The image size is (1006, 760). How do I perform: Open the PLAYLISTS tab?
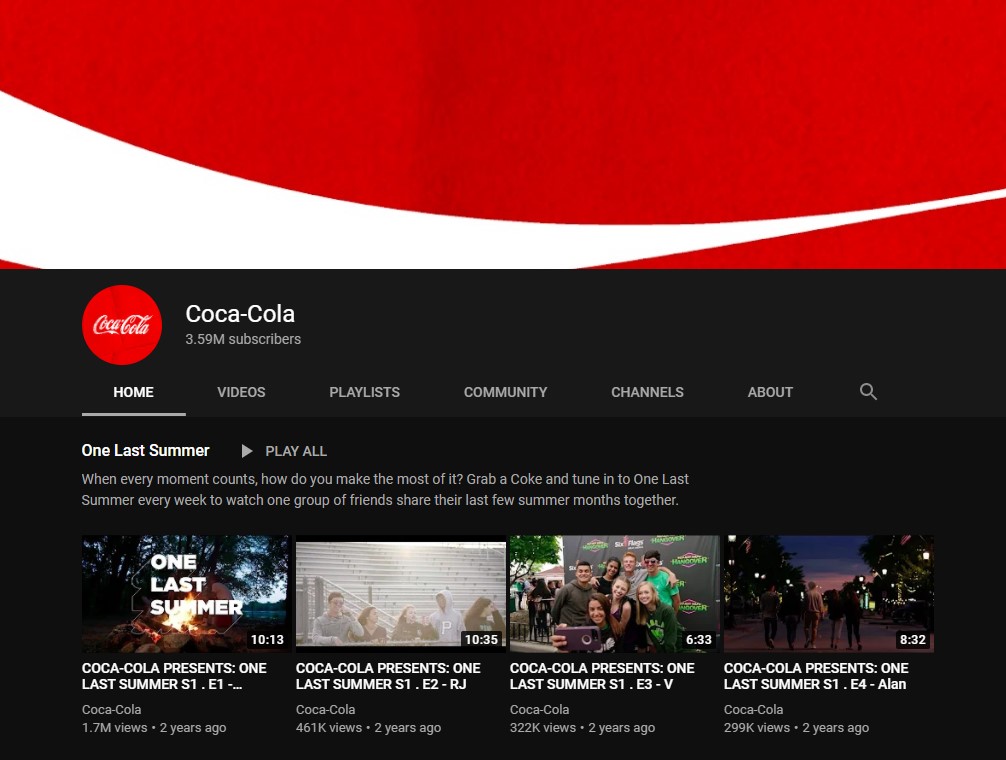pyautogui.click(x=364, y=392)
